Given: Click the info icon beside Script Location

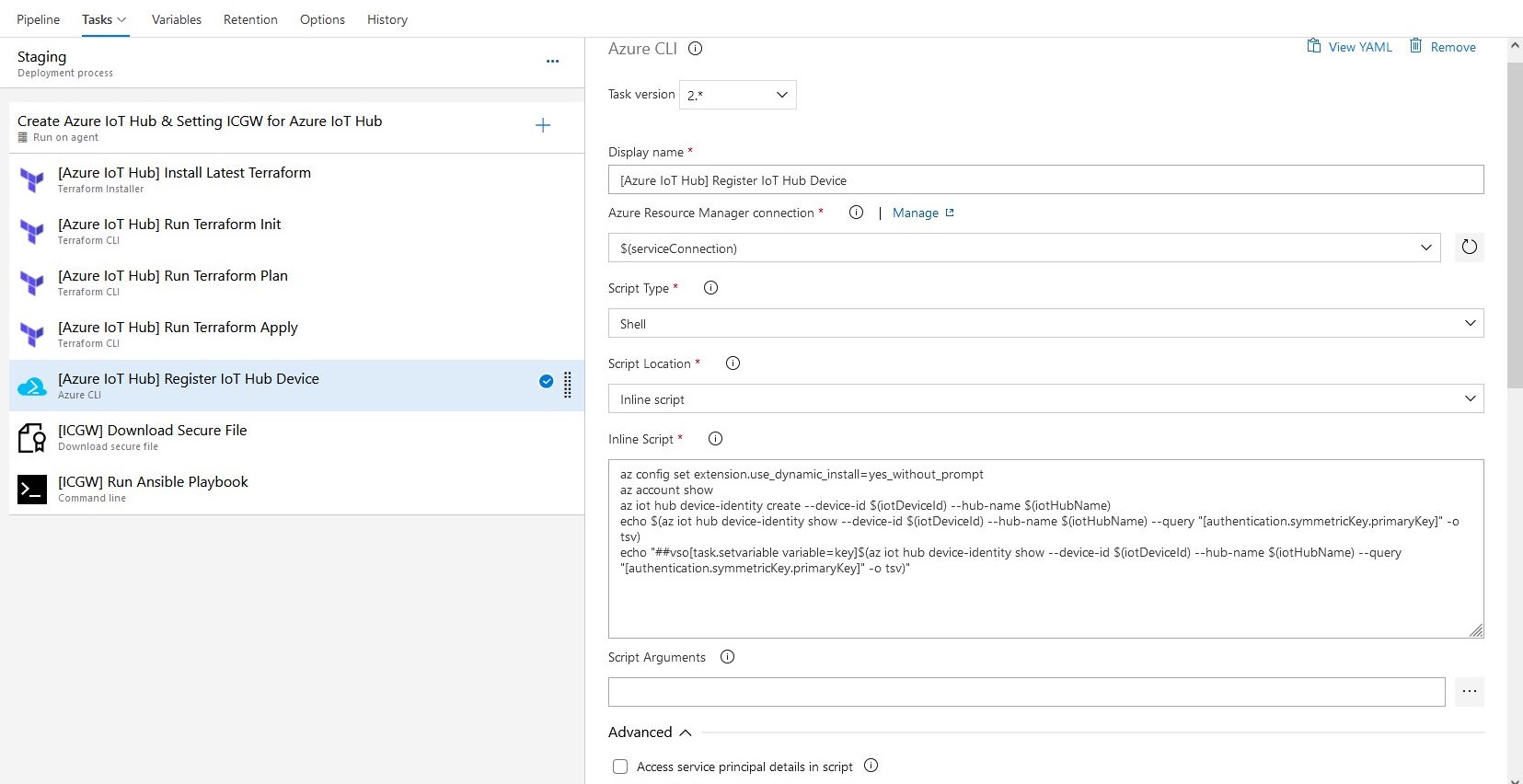Looking at the screenshot, I should pos(733,363).
